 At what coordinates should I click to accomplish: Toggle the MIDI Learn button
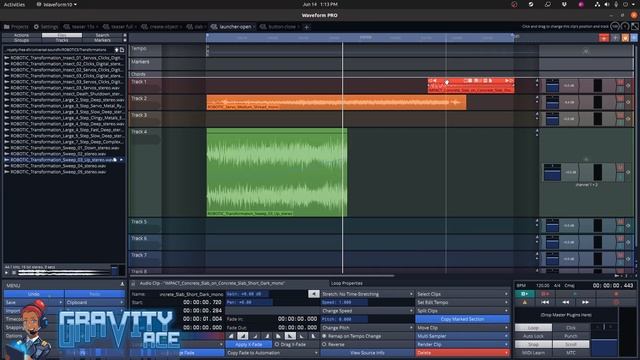533,353
